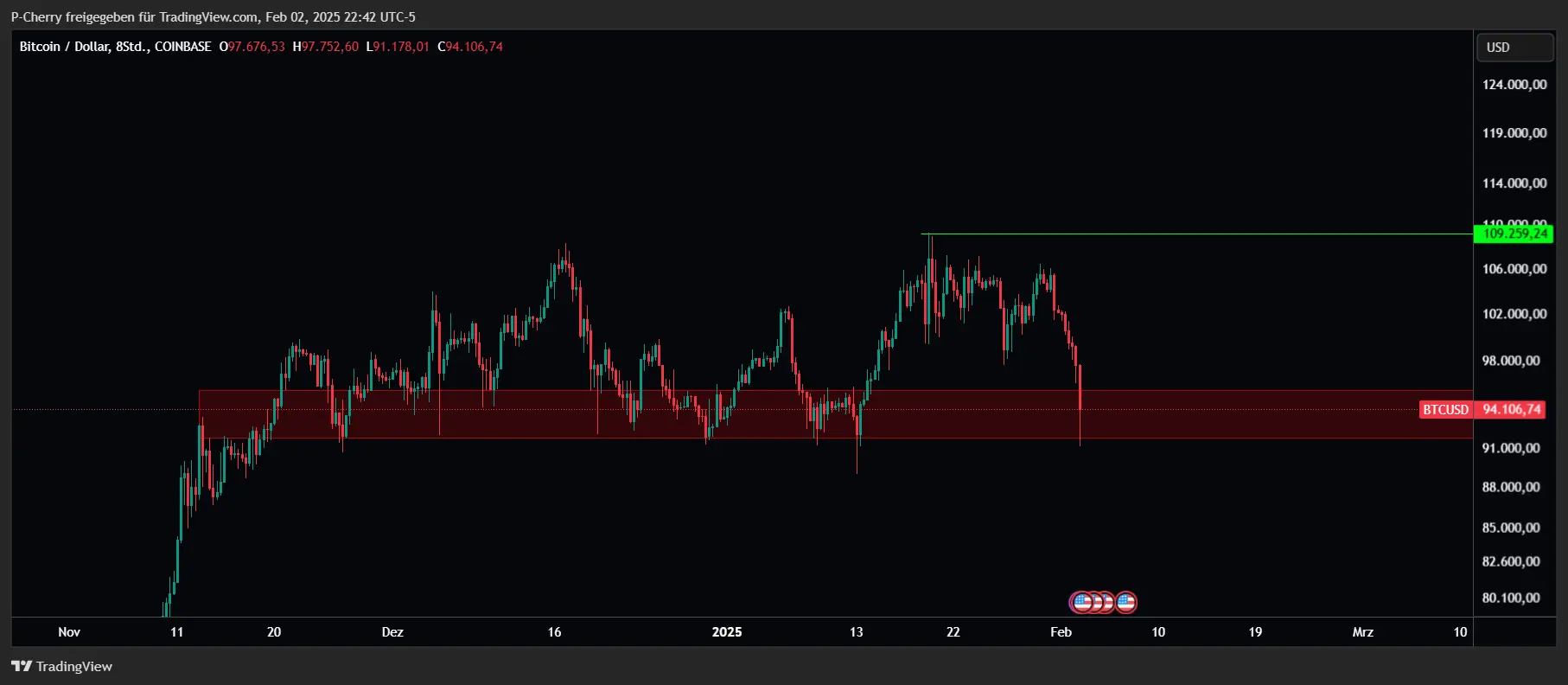
Task: Click the 16 date label on time axis
Action: click(554, 632)
